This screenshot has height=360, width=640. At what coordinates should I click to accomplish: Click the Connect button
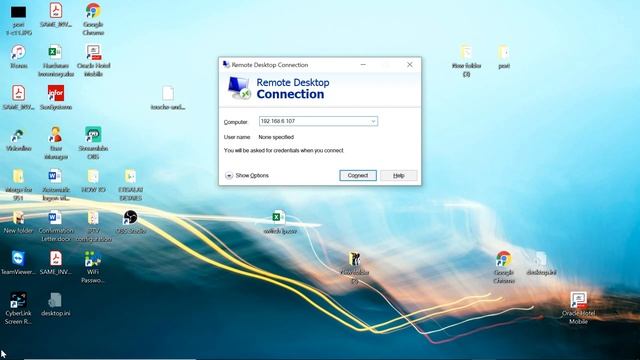(x=358, y=176)
